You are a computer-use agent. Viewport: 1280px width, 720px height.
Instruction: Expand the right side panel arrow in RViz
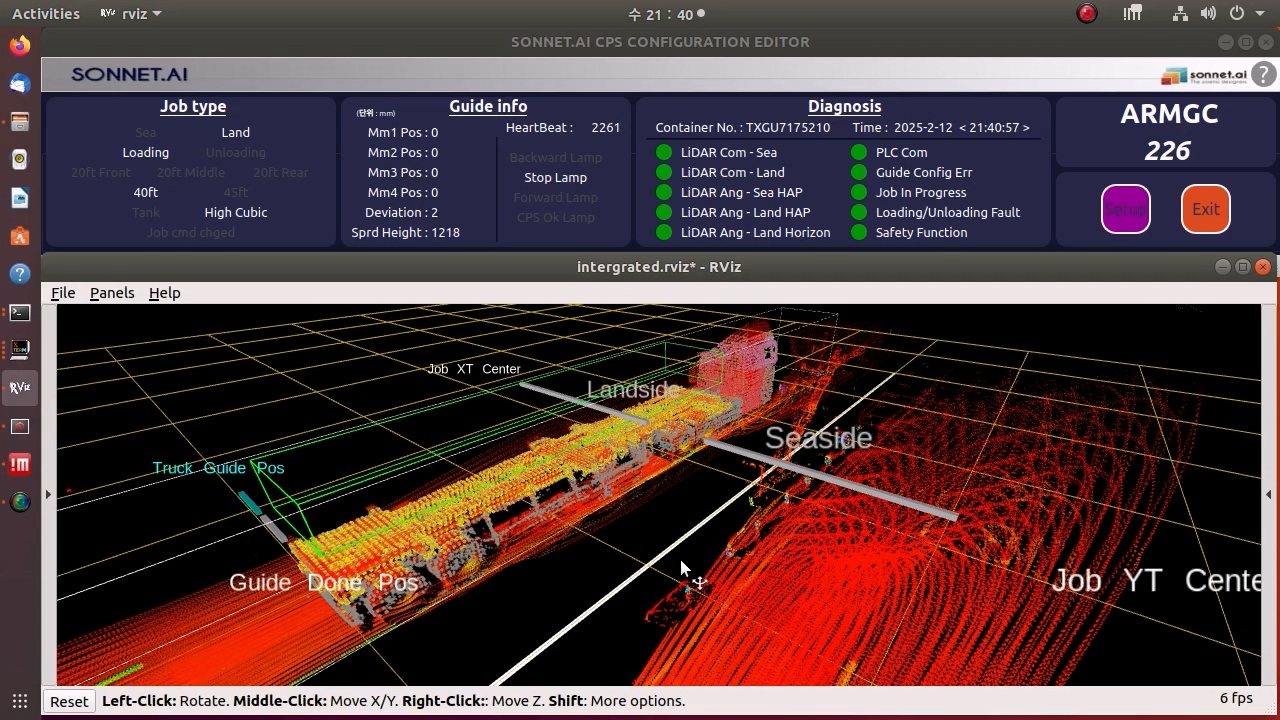1269,495
